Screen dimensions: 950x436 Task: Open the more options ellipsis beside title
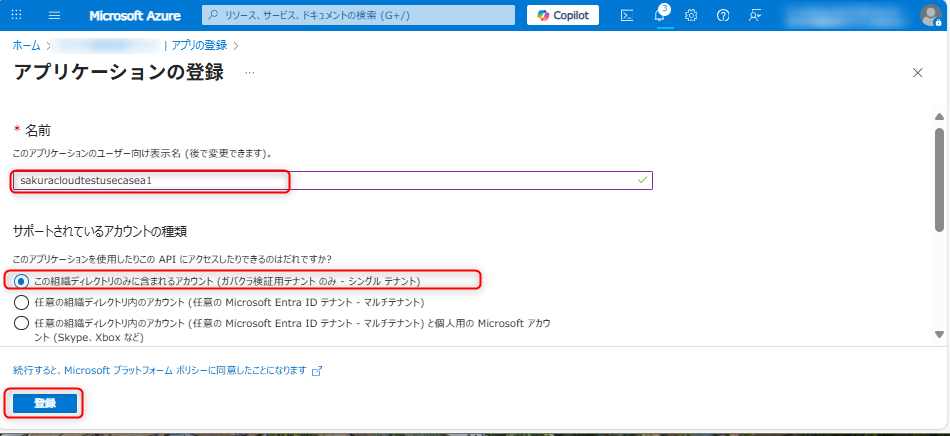tap(250, 73)
